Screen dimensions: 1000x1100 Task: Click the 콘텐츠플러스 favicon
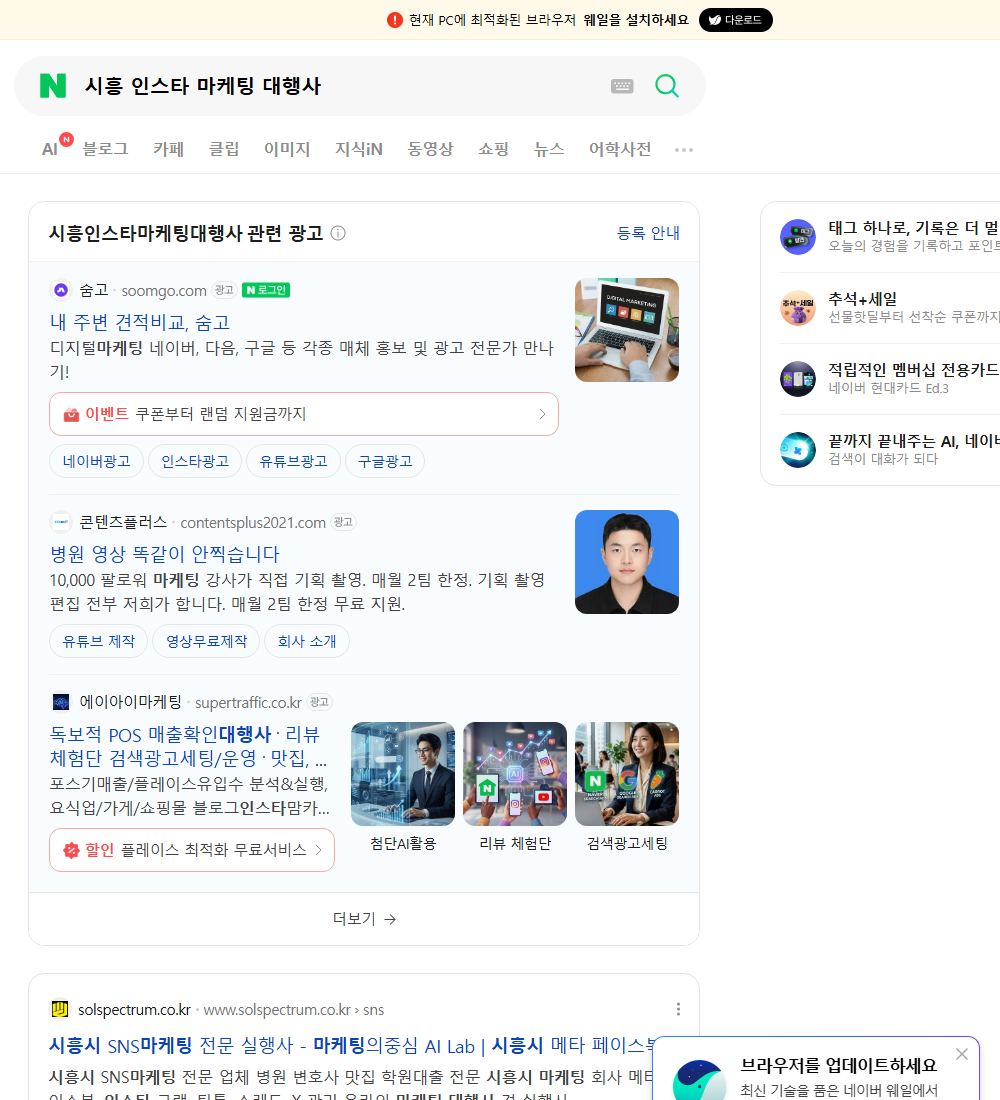(61, 522)
